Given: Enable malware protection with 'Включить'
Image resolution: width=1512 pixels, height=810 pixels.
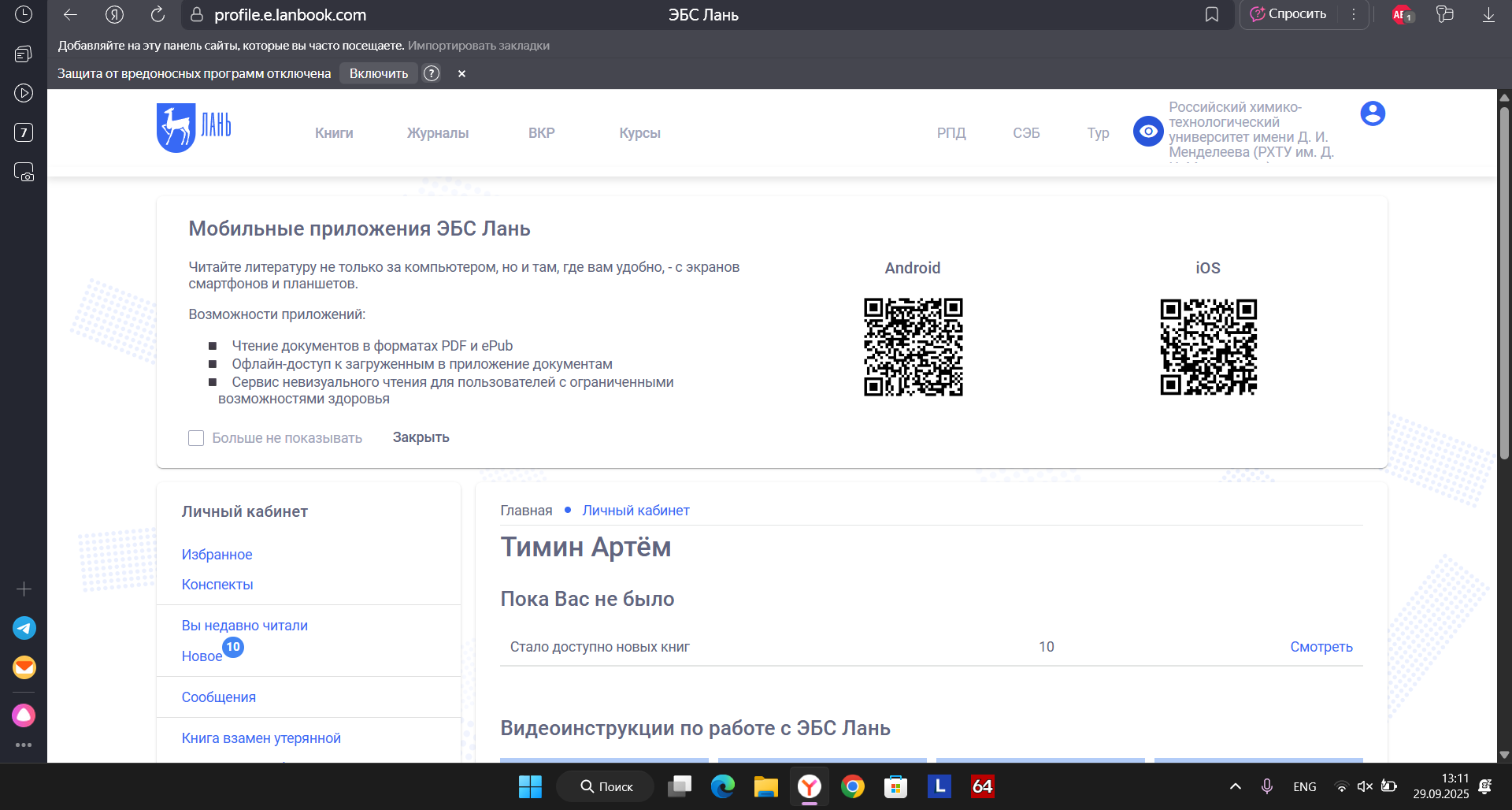Looking at the screenshot, I should click(x=379, y=73).
